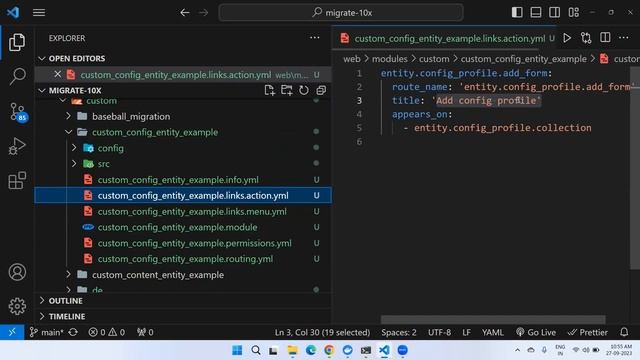The height and width of the screenshot is (360, 640).
Task: Create a new folder in MIGRATE-10X
Action: click(x=287, y=90)
